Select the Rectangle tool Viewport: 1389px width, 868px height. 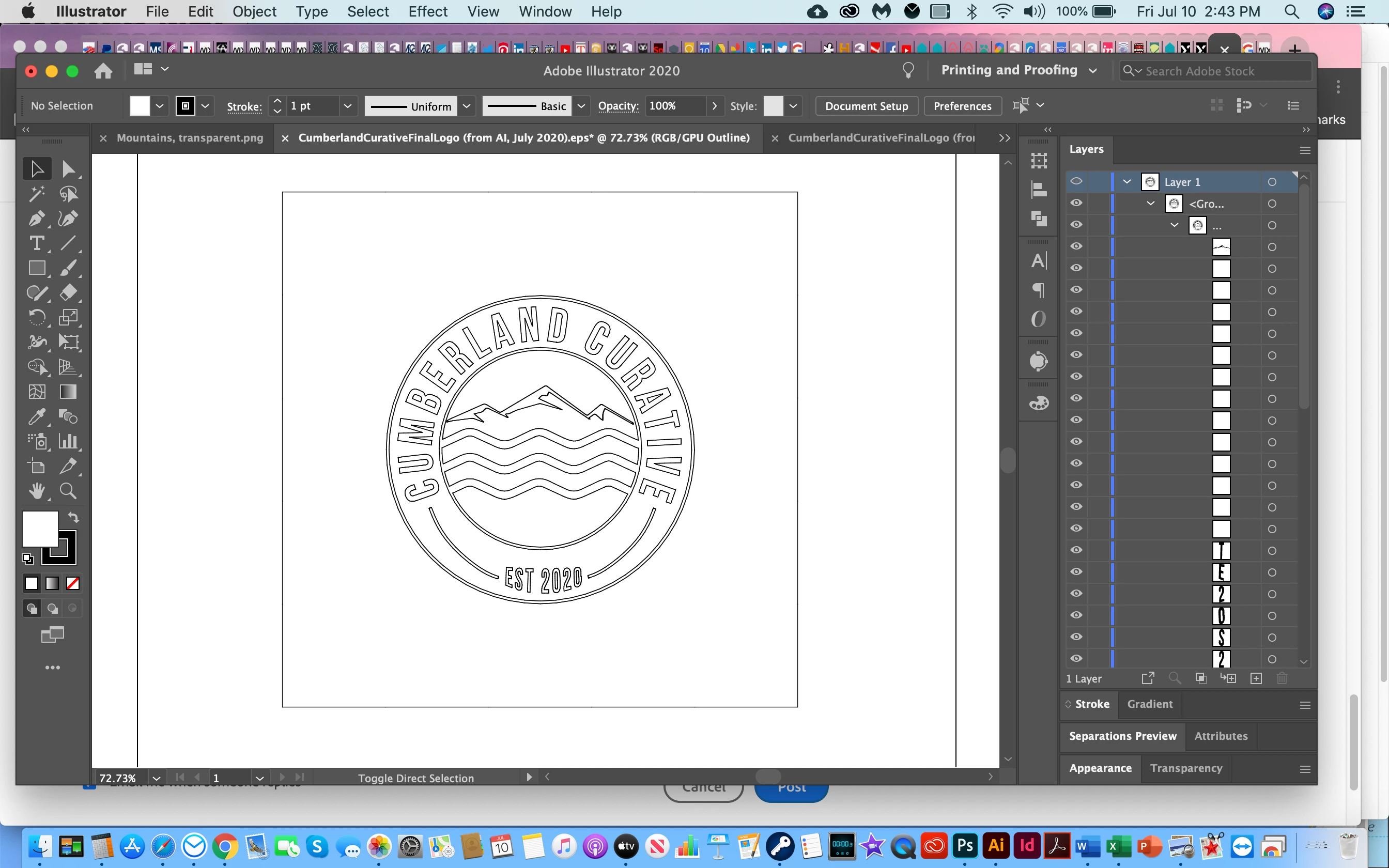point(36,268)
